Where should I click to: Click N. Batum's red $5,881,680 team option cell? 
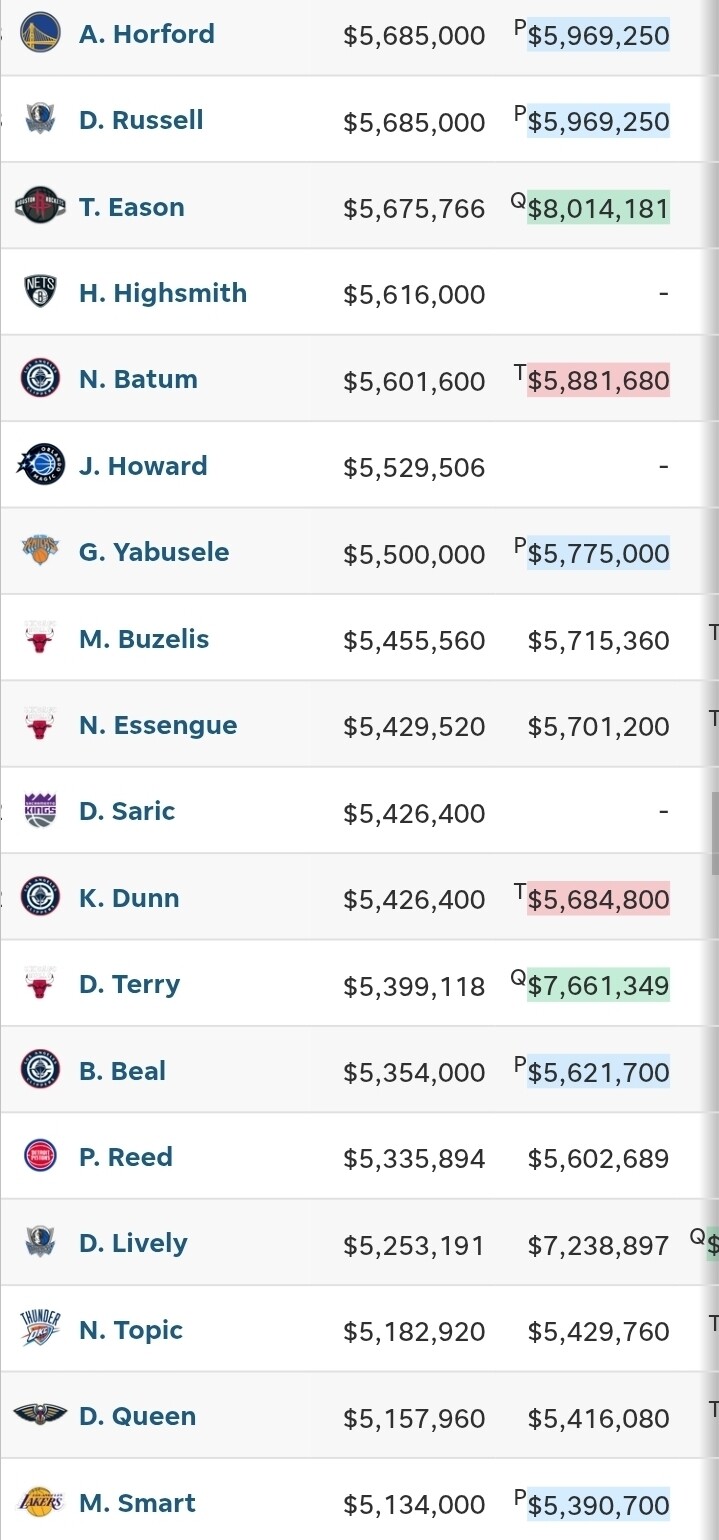(598, 380)
